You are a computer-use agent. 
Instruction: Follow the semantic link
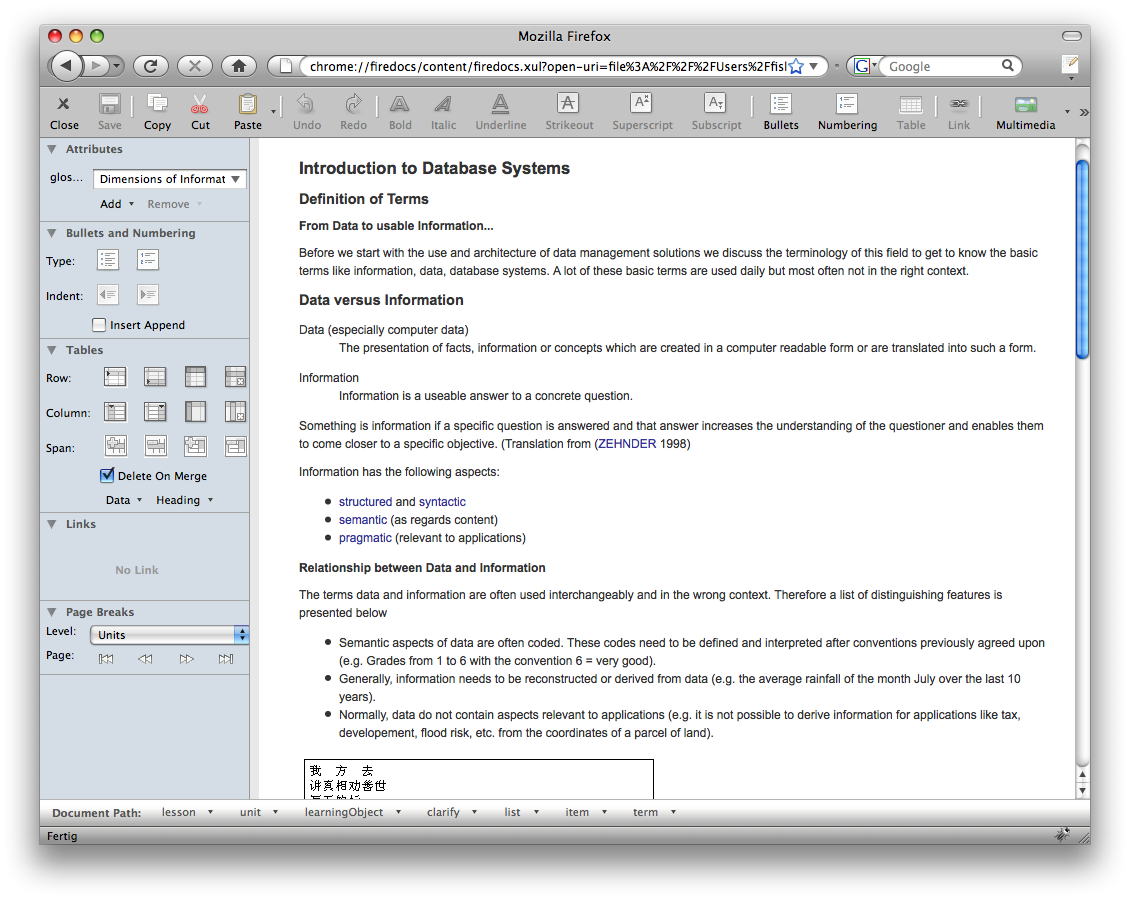362,520
